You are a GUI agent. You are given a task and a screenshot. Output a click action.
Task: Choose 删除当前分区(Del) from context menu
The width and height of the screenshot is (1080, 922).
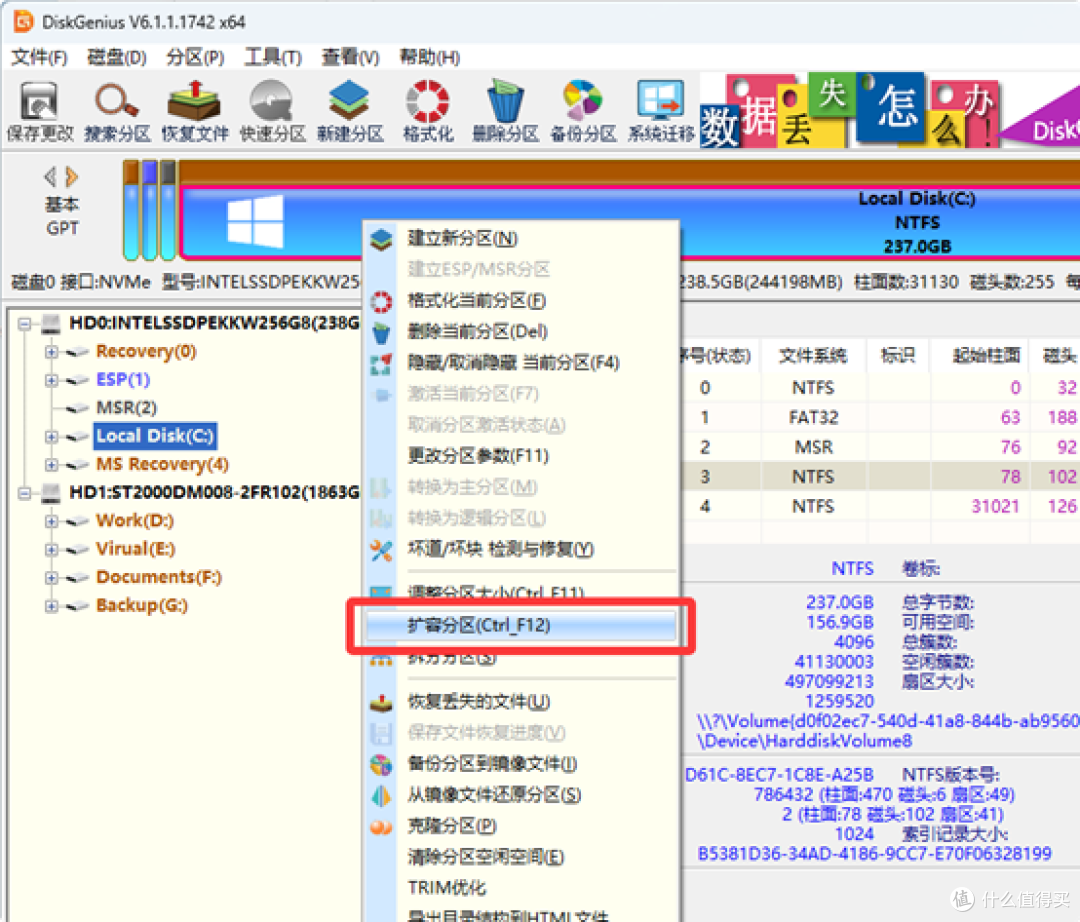pos(521,332)
